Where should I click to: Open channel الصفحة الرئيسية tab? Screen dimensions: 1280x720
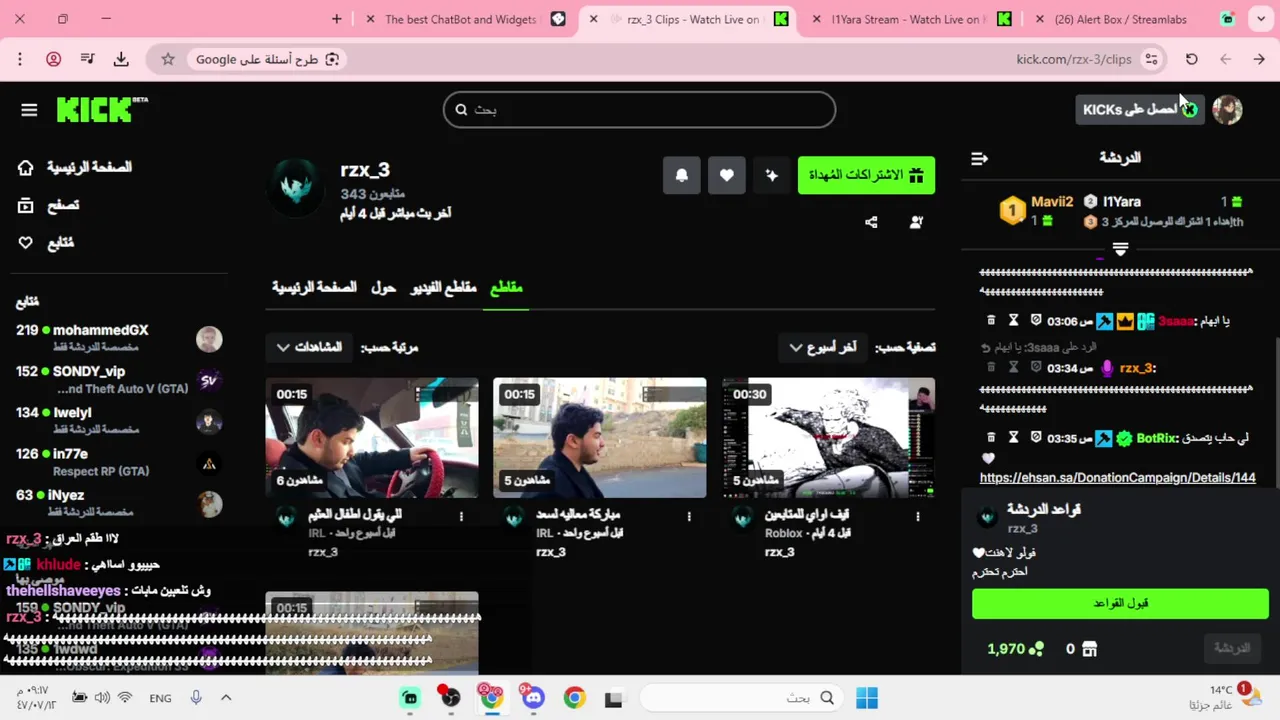pyautogui.click(x=314, y=287)
